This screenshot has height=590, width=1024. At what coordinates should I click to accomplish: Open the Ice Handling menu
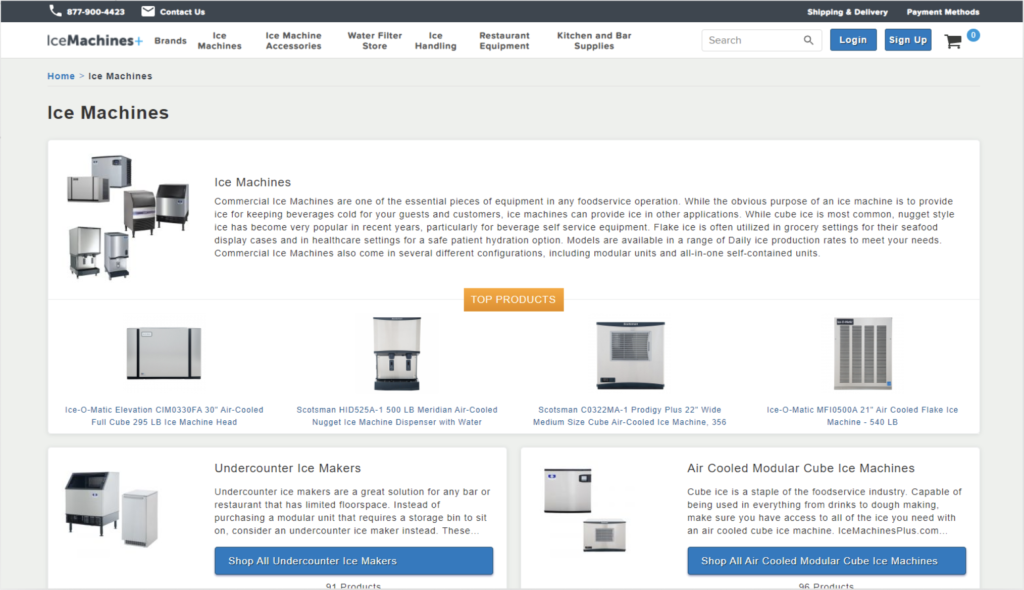pos(436,41)
